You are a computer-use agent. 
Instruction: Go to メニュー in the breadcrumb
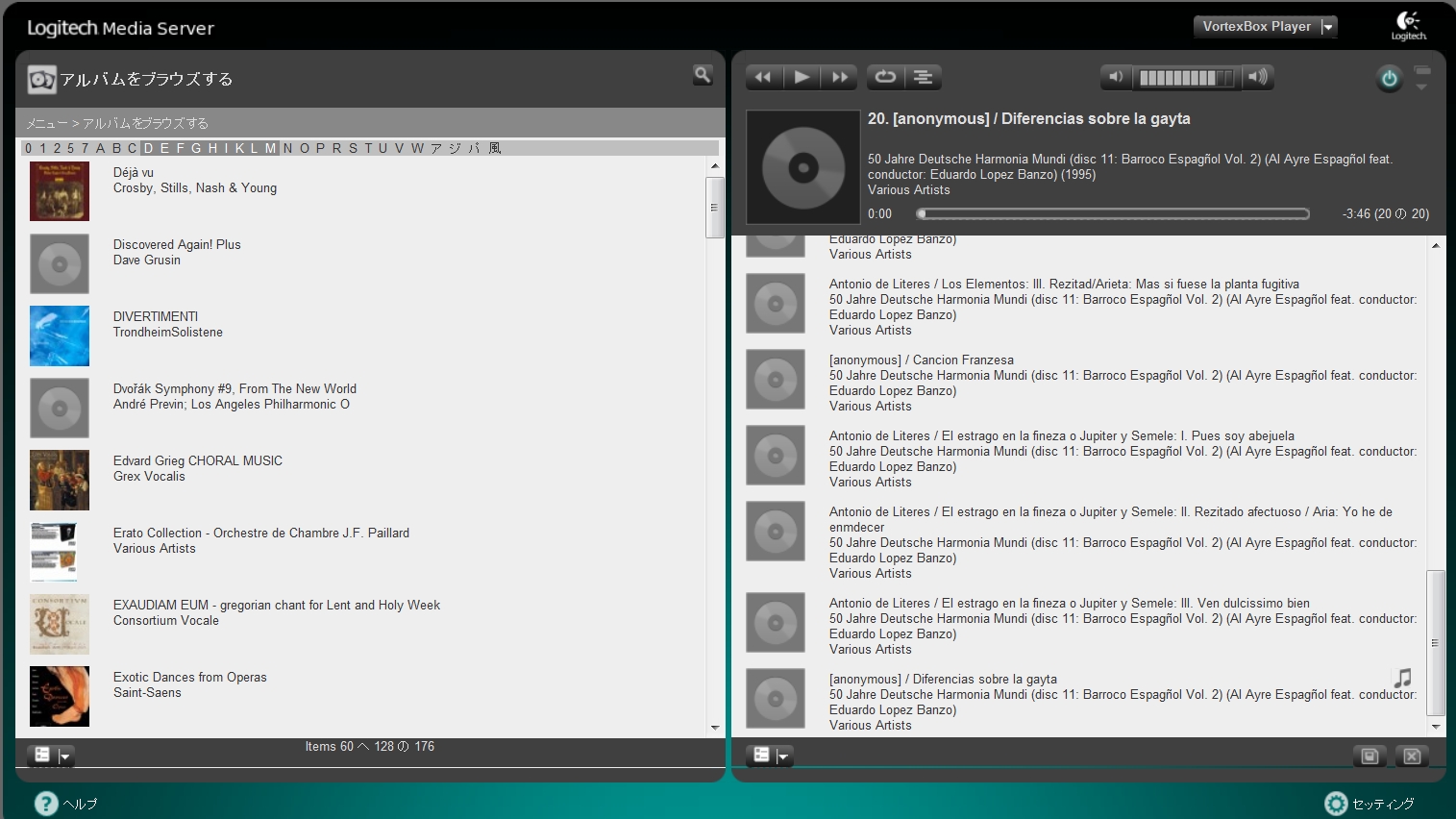coord(47,123)
